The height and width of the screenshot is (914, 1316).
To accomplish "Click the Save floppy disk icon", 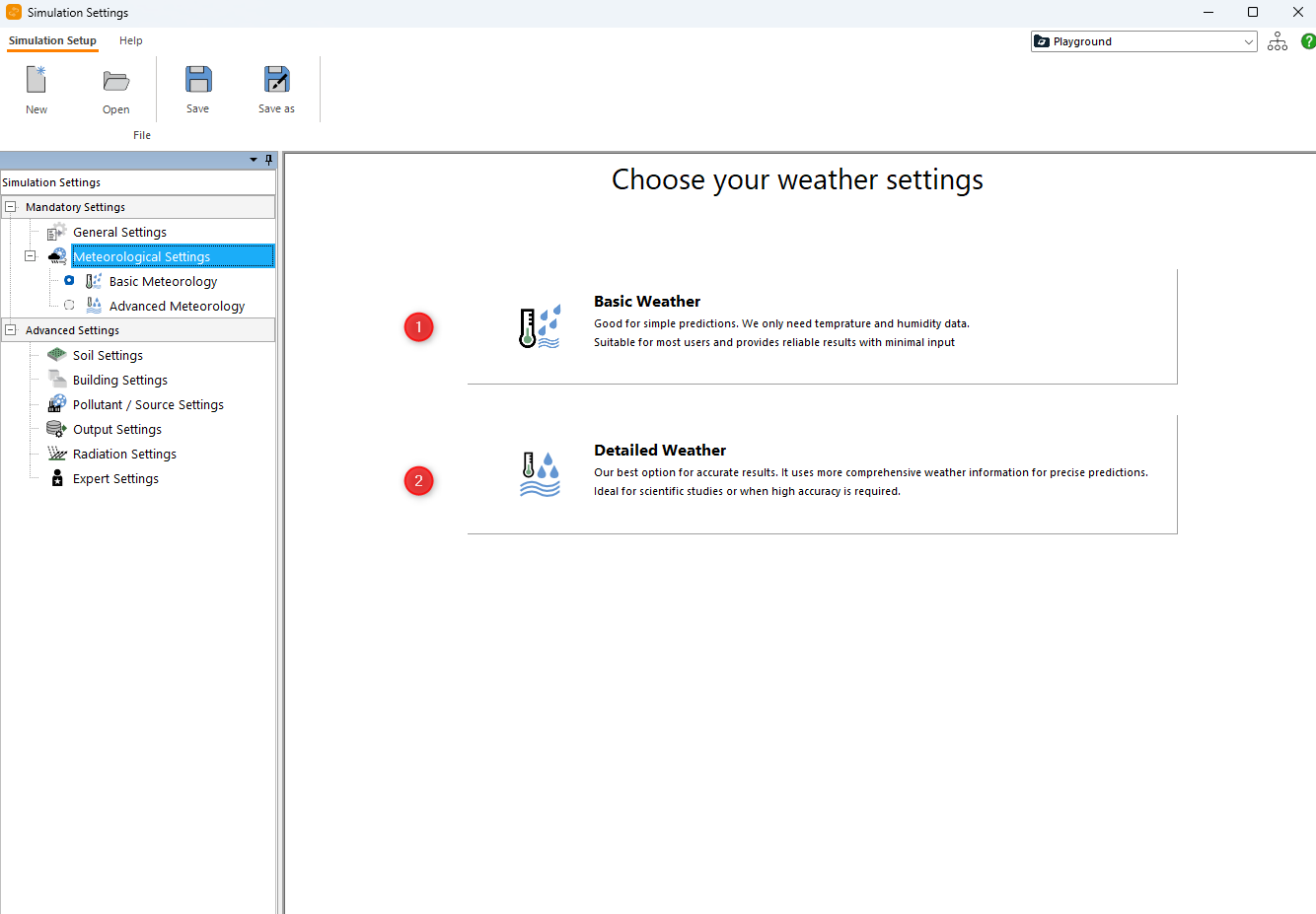I will pos(198,80).
